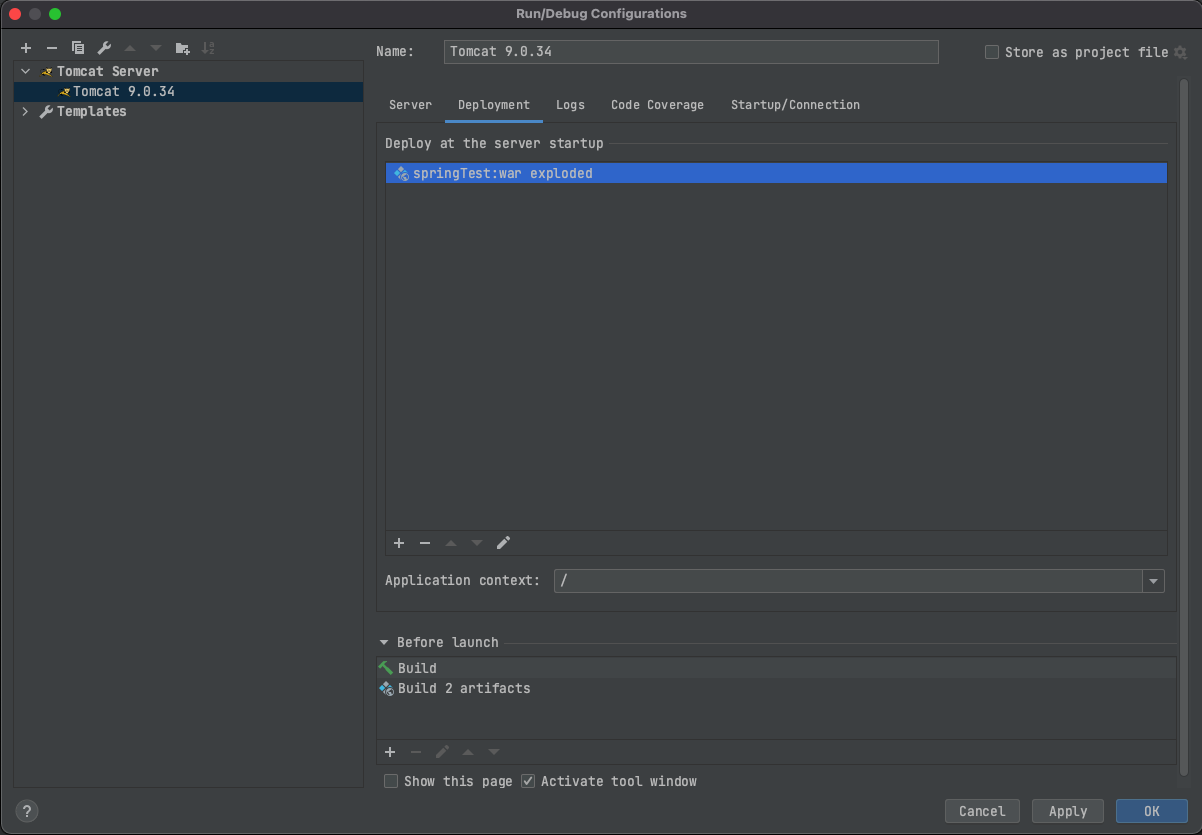Move the Before launch task up
The height and width of the screenshot is (835, 1202).
click(x=468, y=752)
